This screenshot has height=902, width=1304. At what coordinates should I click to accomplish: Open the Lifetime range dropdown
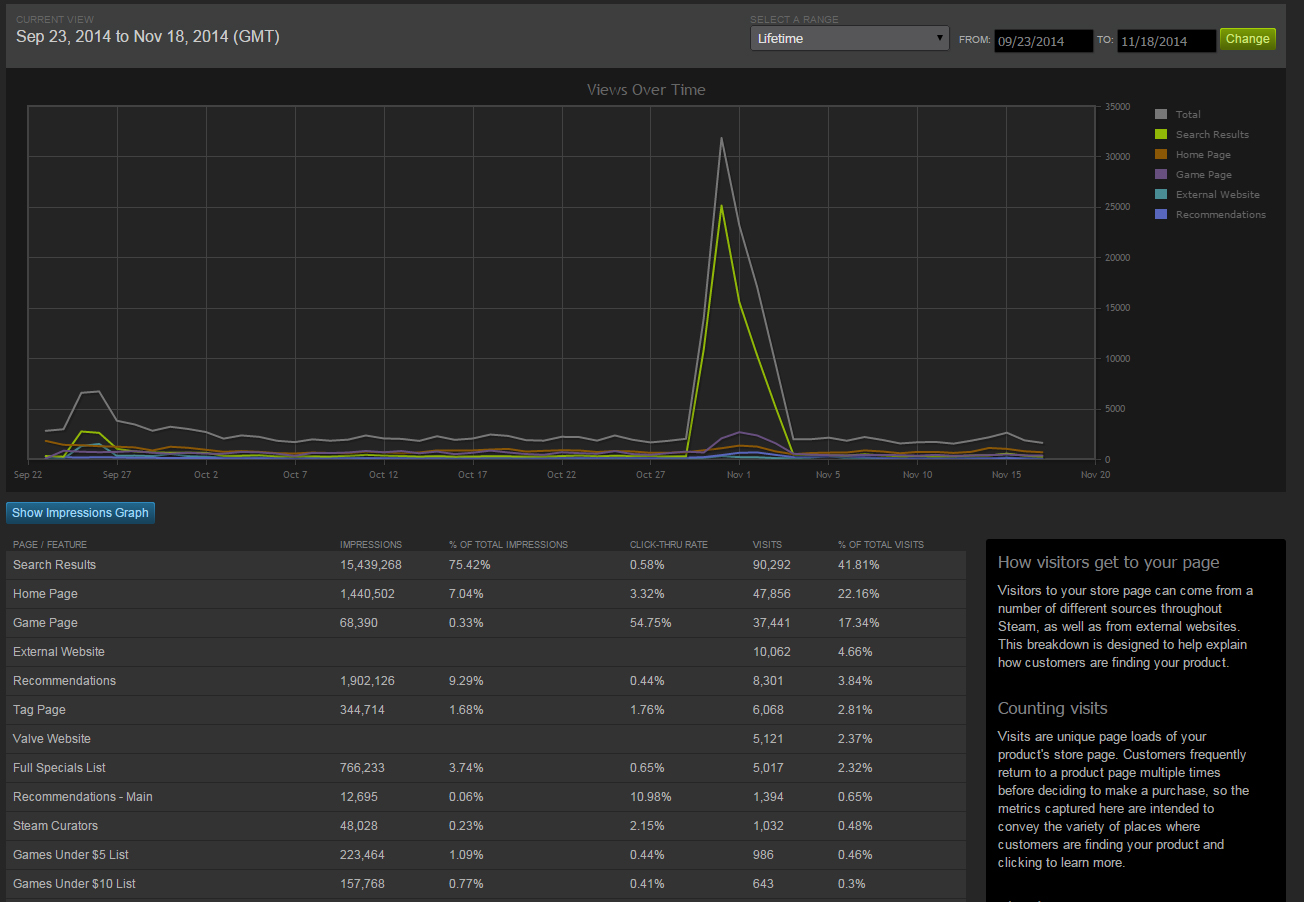pyautogui.click(x=849, y=39)
